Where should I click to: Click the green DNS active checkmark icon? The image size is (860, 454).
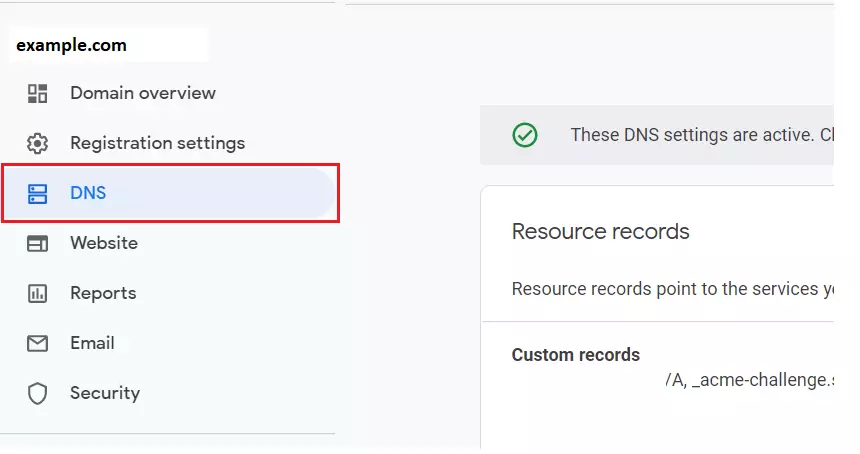525,135
